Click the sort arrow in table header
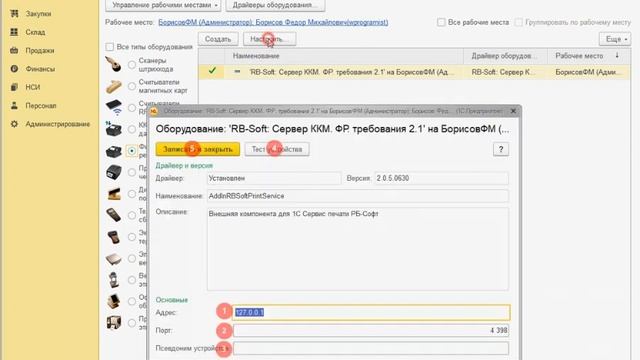The width and height of the screenshot is (640, 360). [617, 56]
